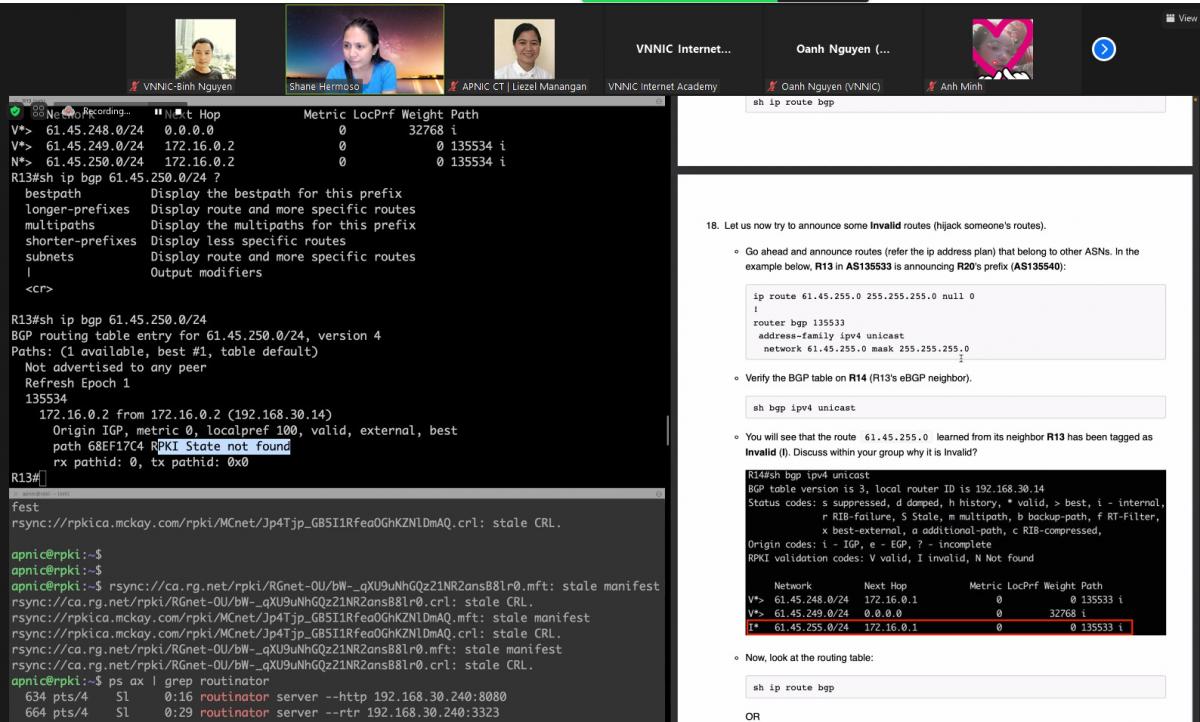Image resolution: width=1200 pixels, height=722 pixels.
Task: Click the cloud Recording indicator icon
Action: pyautogui.click(x=69, y=111)
